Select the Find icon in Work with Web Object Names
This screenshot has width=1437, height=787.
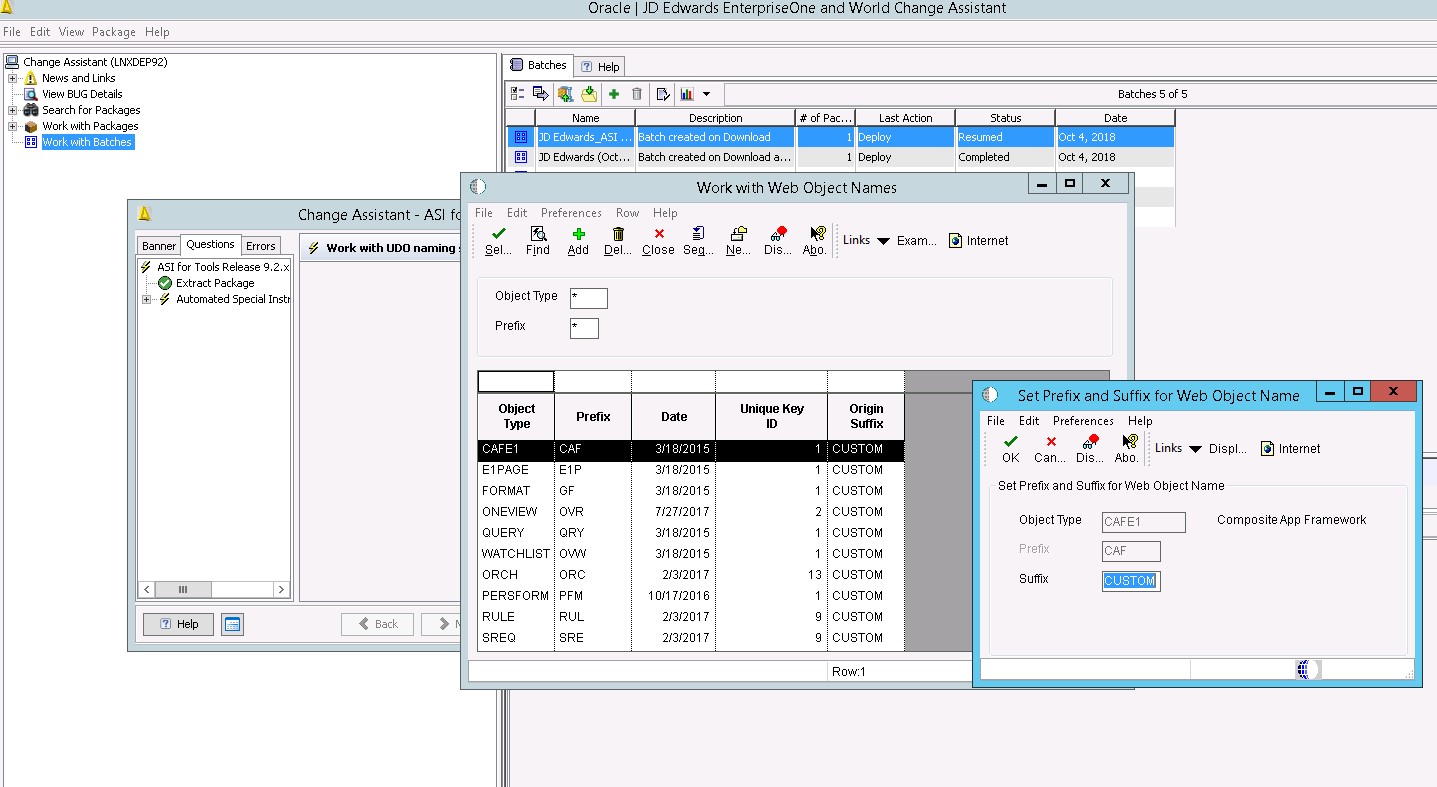tap(538, 239)
